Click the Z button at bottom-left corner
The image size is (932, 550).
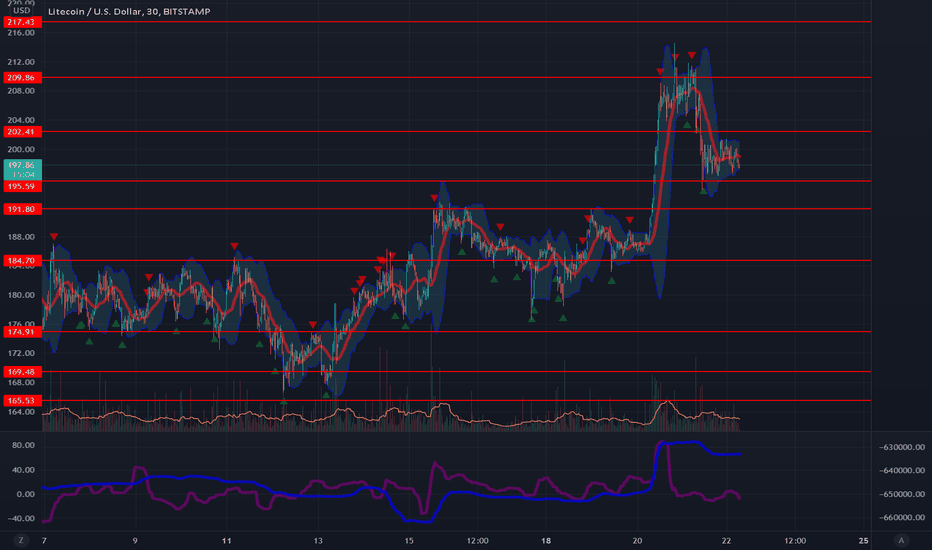point(21,540)
